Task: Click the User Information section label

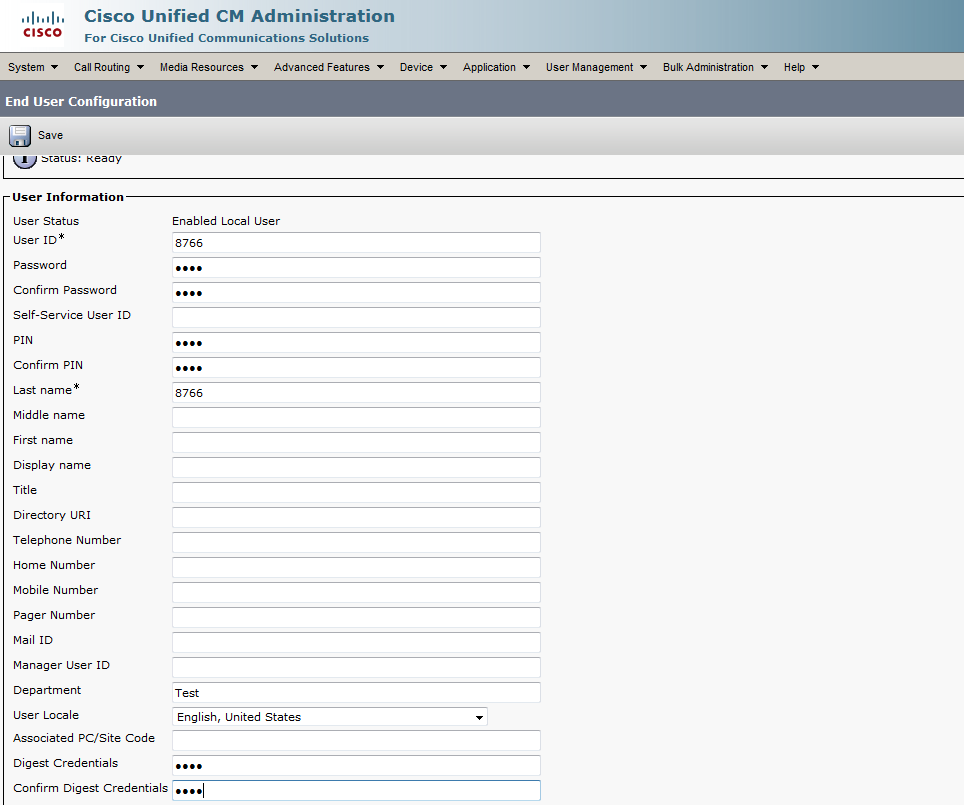Action: (68, 197)
